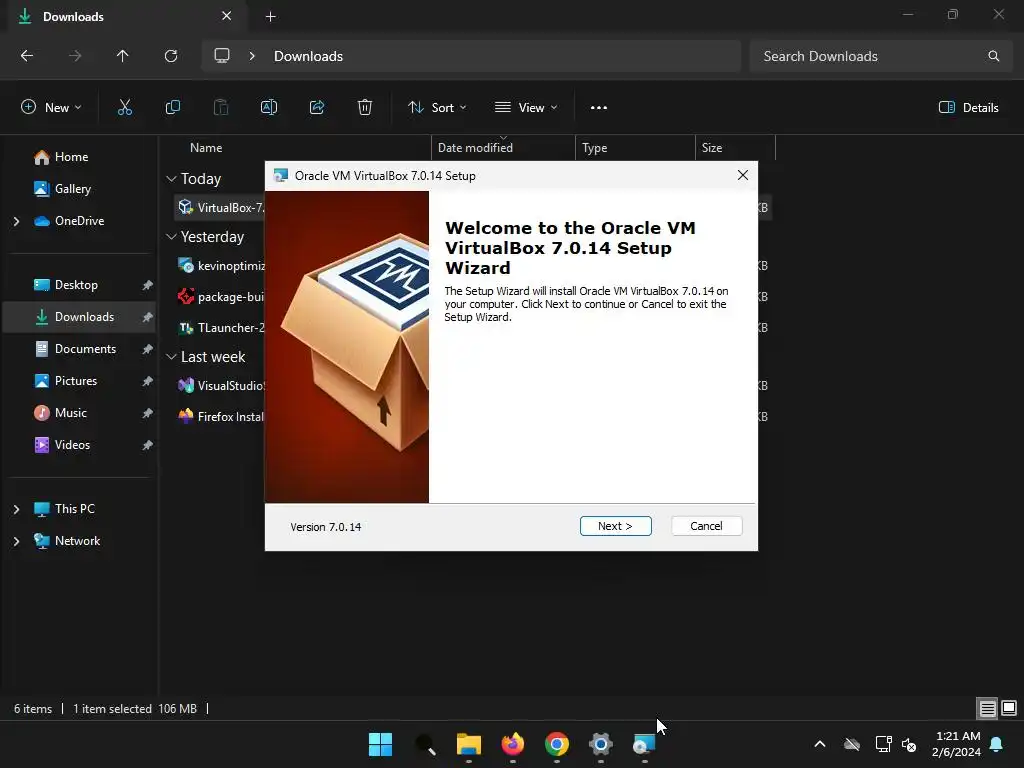
Task: Select the Firefox Installer file
Action: 221,417
